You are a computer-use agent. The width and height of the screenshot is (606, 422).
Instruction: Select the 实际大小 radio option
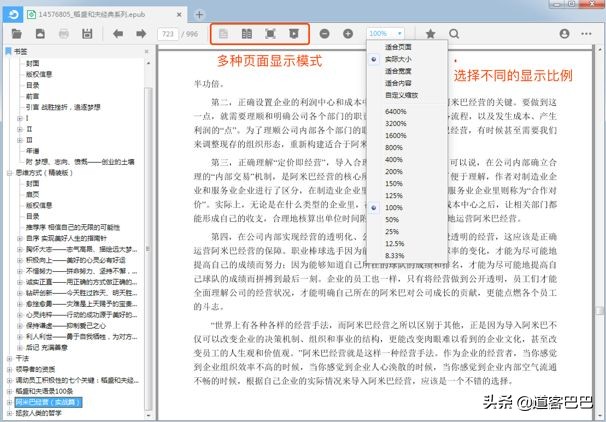[x=374, y=59]
